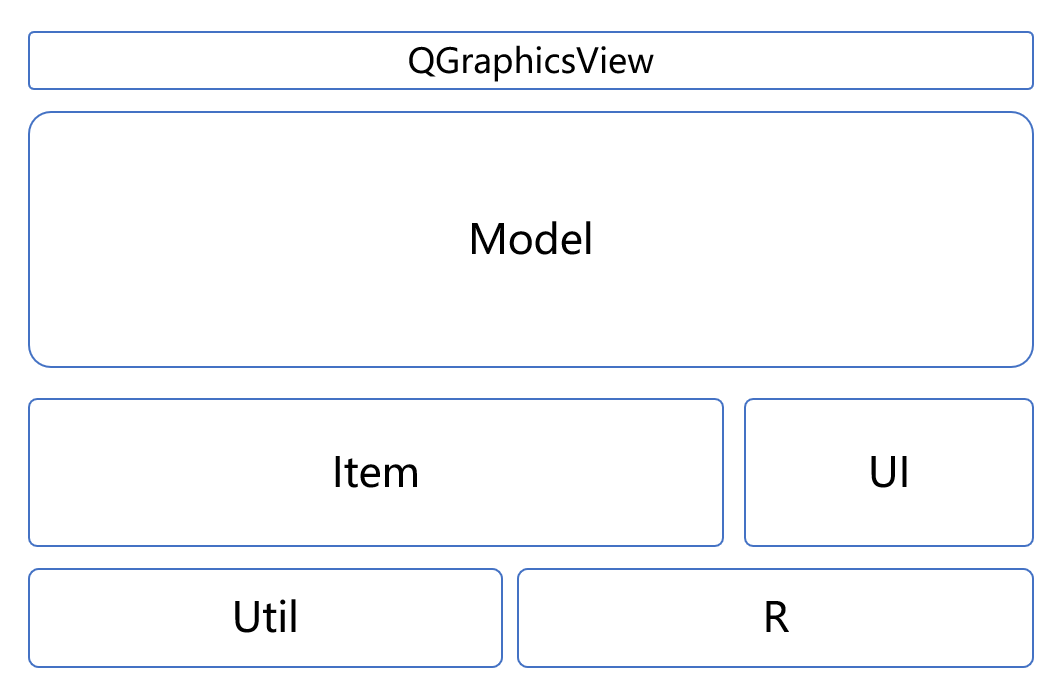Click the "Util" text label
The height and width of the screenshot is (690, 1055).
click(x=265, y=617)
